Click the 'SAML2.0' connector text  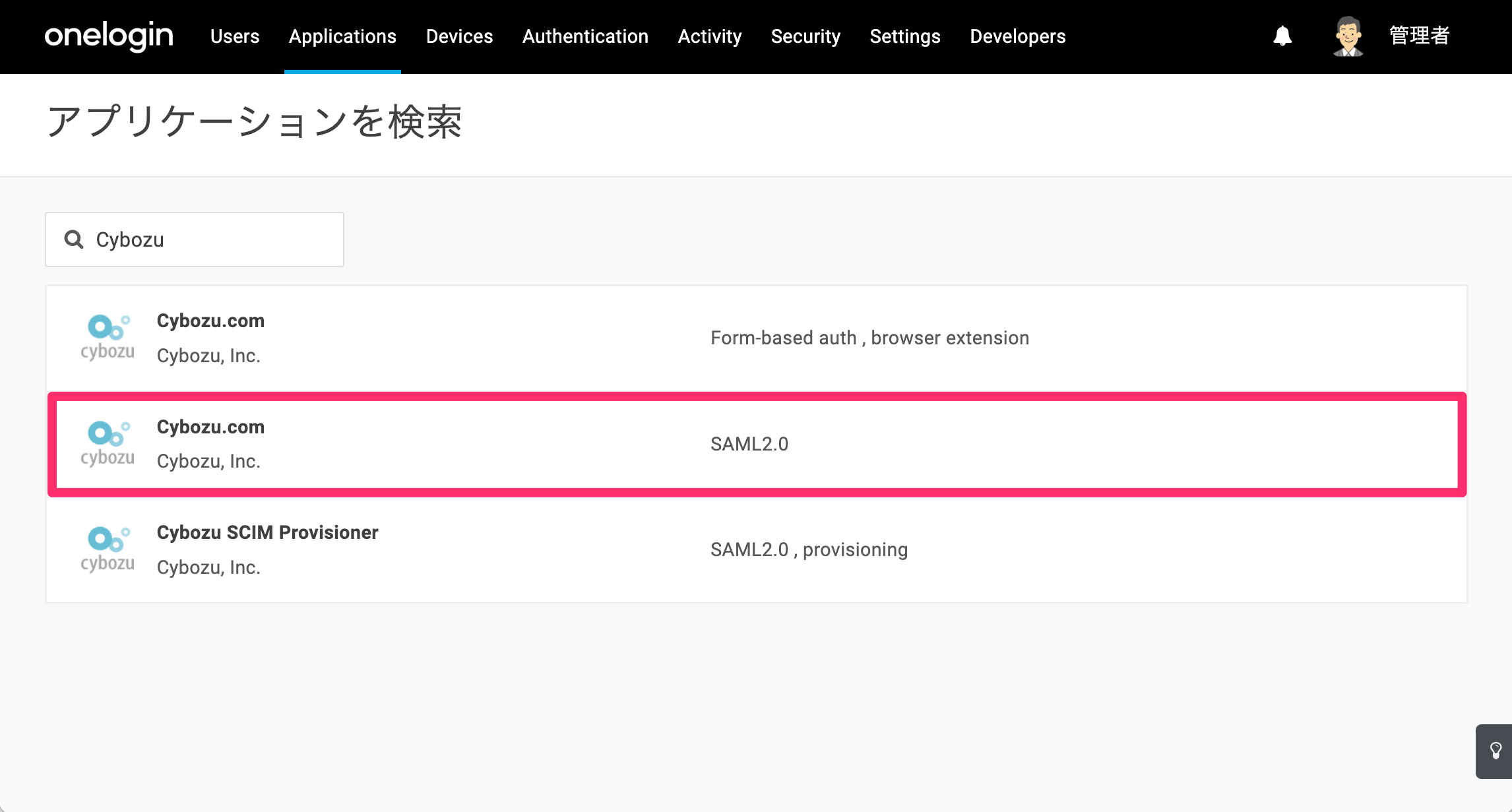click(749, 444)
